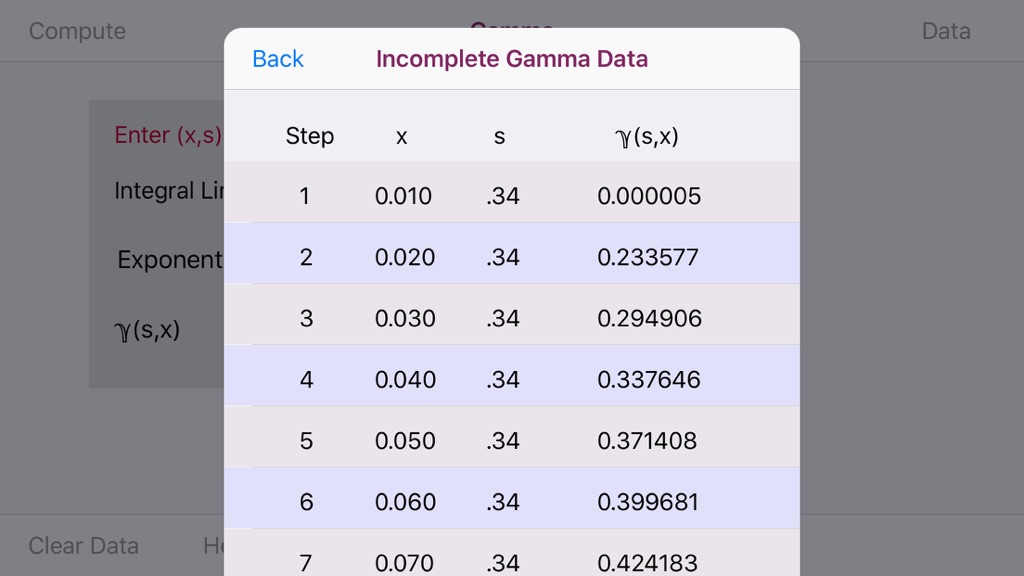
Task: Click the Step column header
Action: (310, 136)
